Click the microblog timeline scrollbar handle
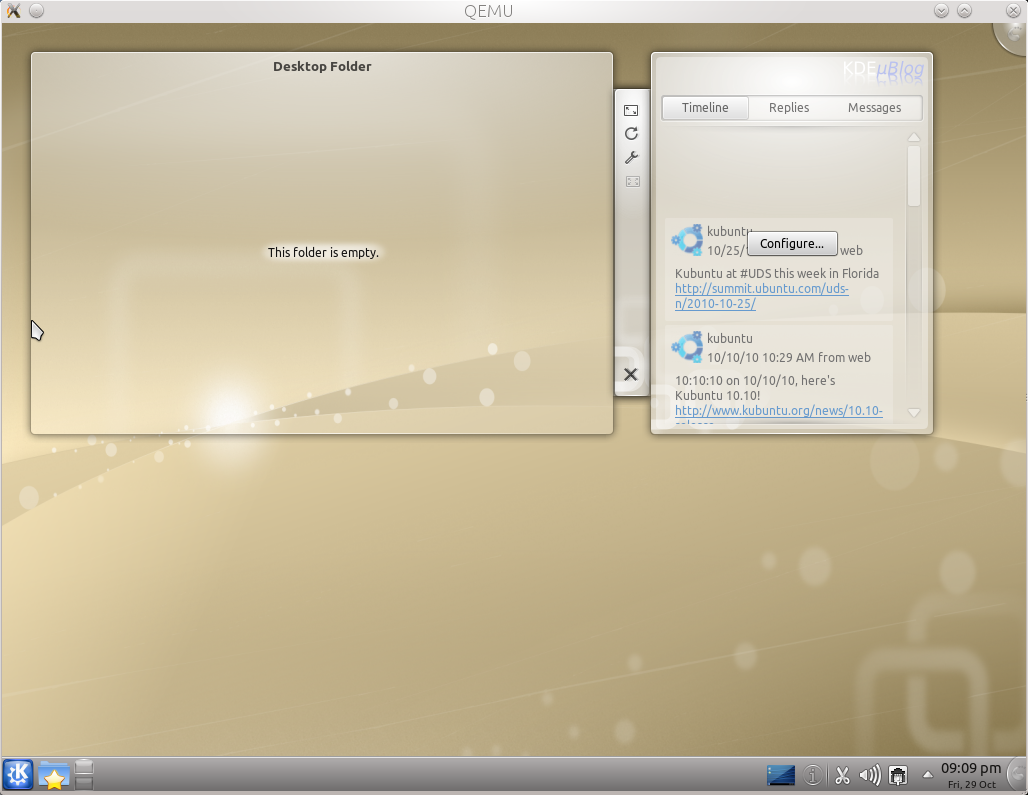The width and height of the screenshot is (1028, 795). tap(914, 176)
